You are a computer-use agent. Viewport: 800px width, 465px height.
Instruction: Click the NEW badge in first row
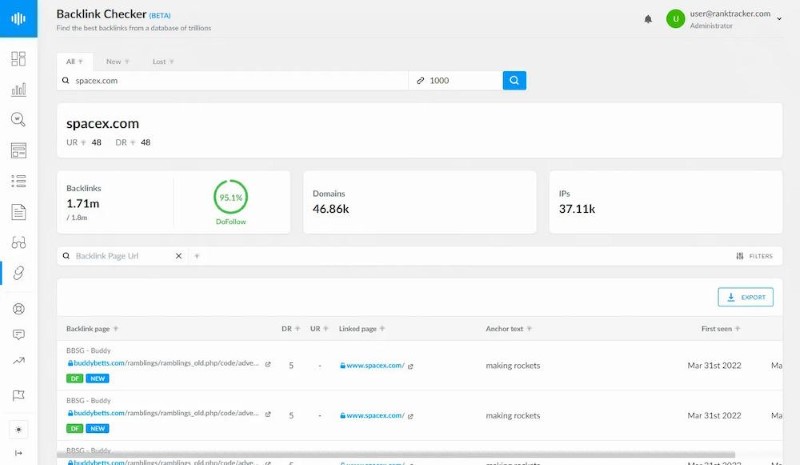97,378
